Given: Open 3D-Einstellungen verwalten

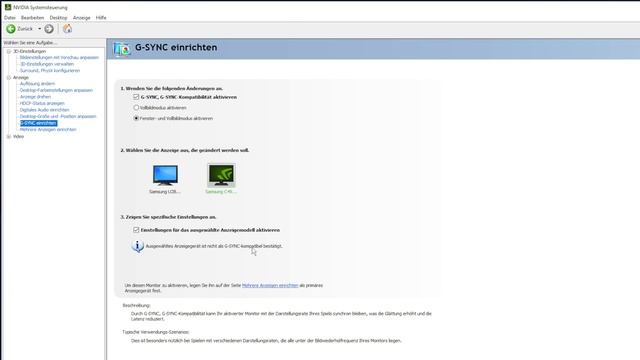Looking at the screenshot, I should 47,64.
